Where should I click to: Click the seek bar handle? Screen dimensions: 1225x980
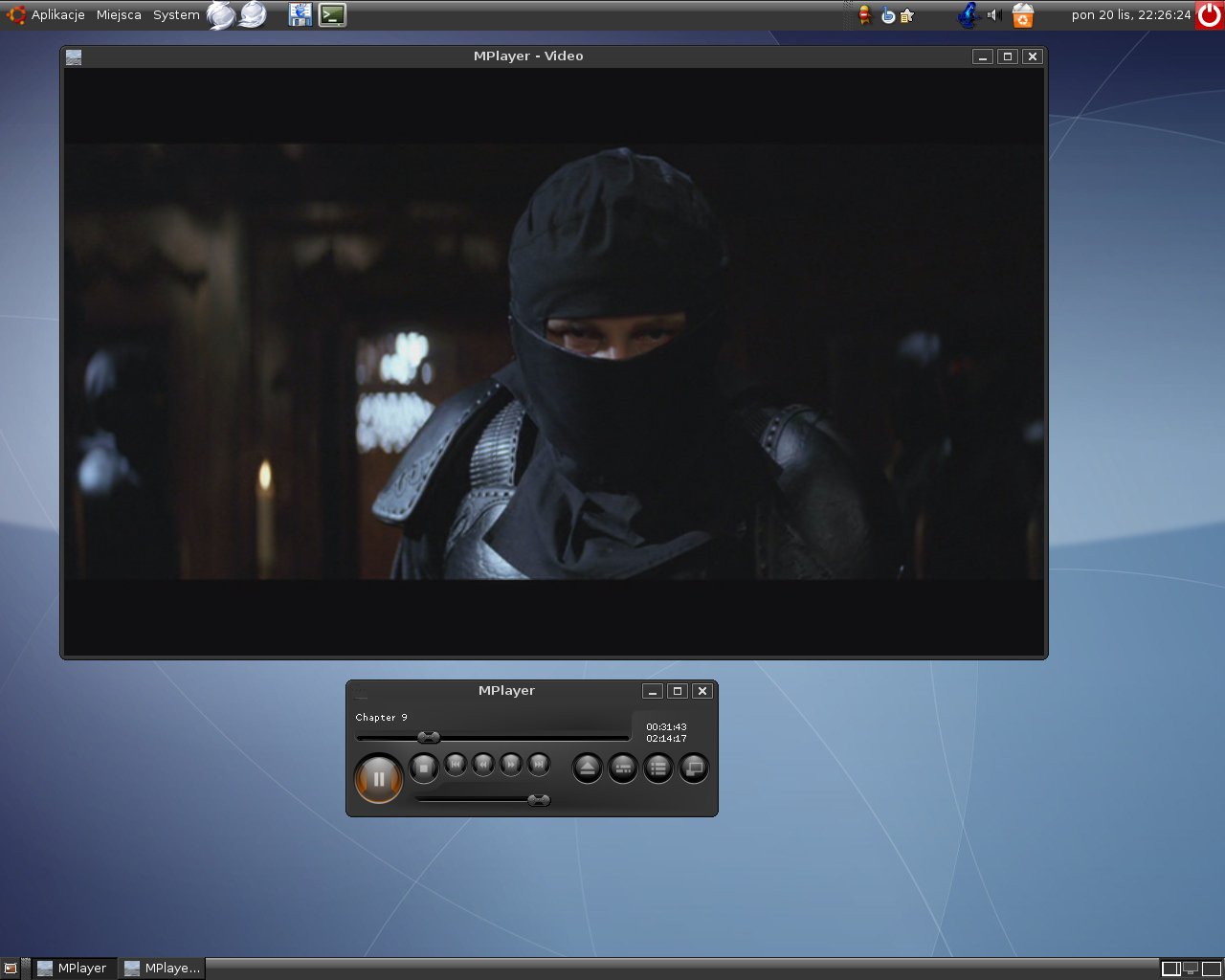[x=429, y=737]
